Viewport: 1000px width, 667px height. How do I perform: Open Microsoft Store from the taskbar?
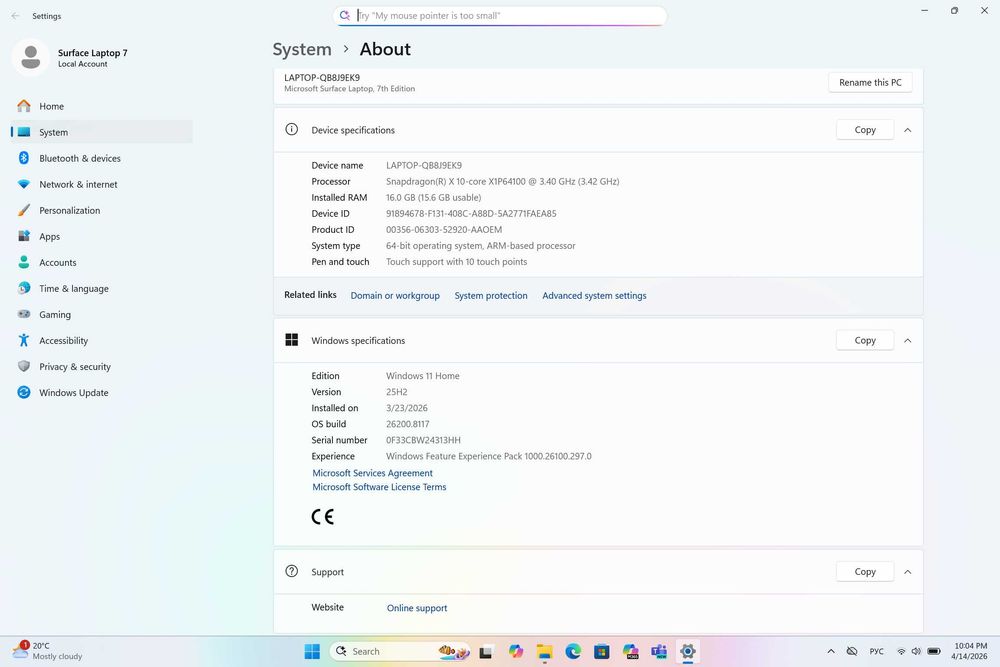[601, 651]
